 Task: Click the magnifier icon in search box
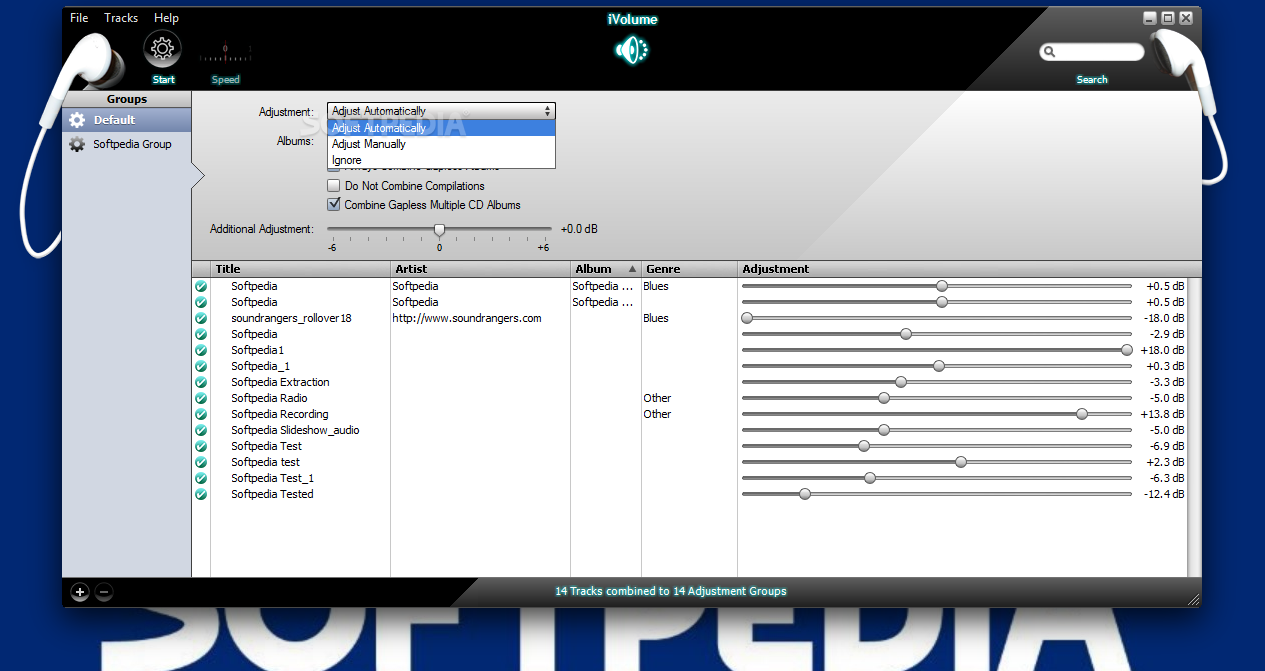click(x=1049, y=52)
